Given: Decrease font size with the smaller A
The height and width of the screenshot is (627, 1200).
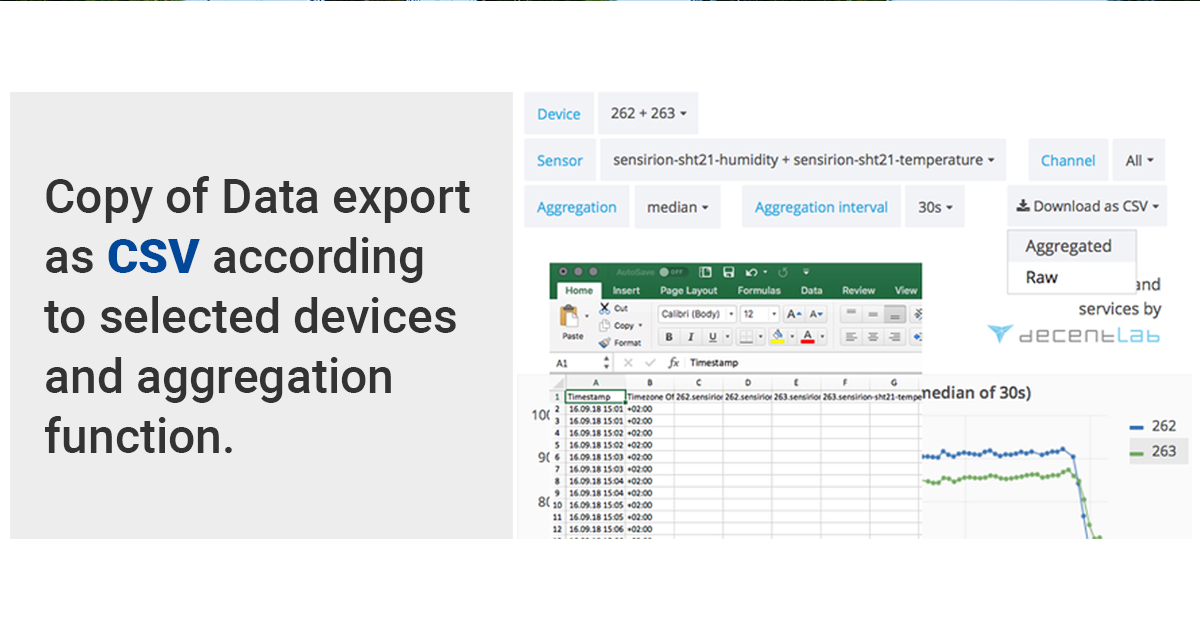Looking at the screenshot, I should click(815, 314).
